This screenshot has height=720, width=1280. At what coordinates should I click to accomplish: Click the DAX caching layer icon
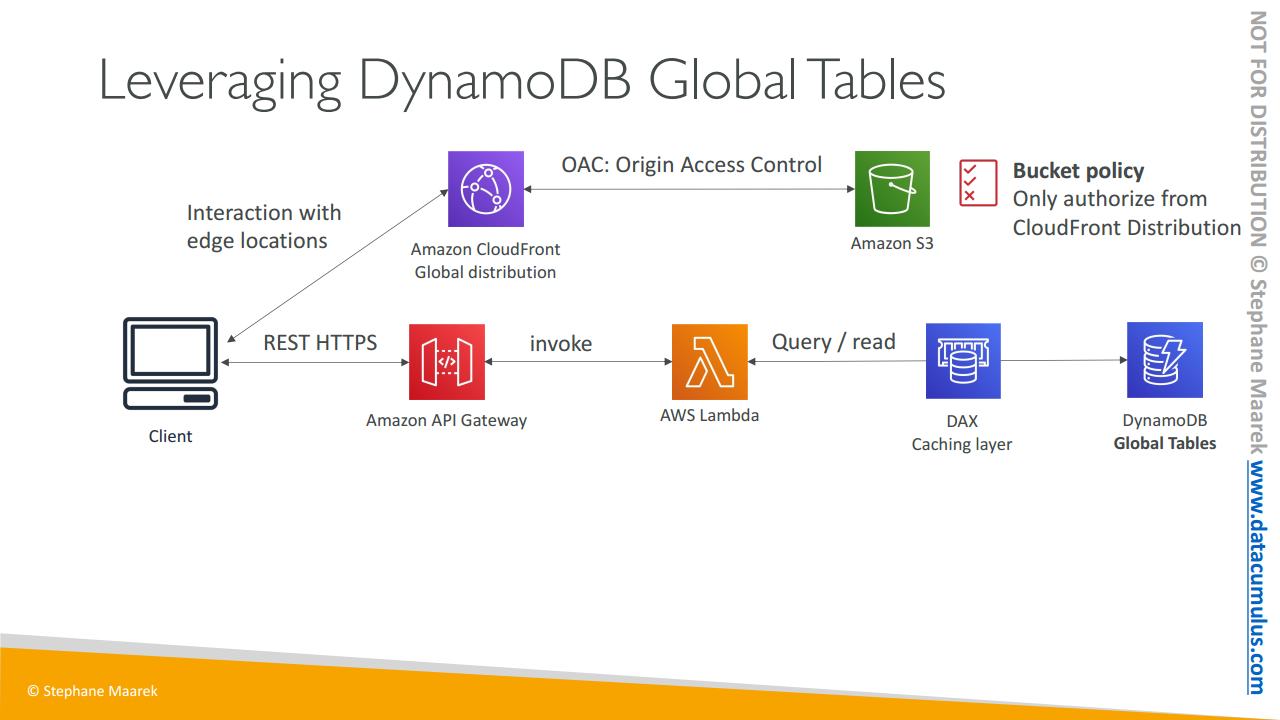pos(963,361)
